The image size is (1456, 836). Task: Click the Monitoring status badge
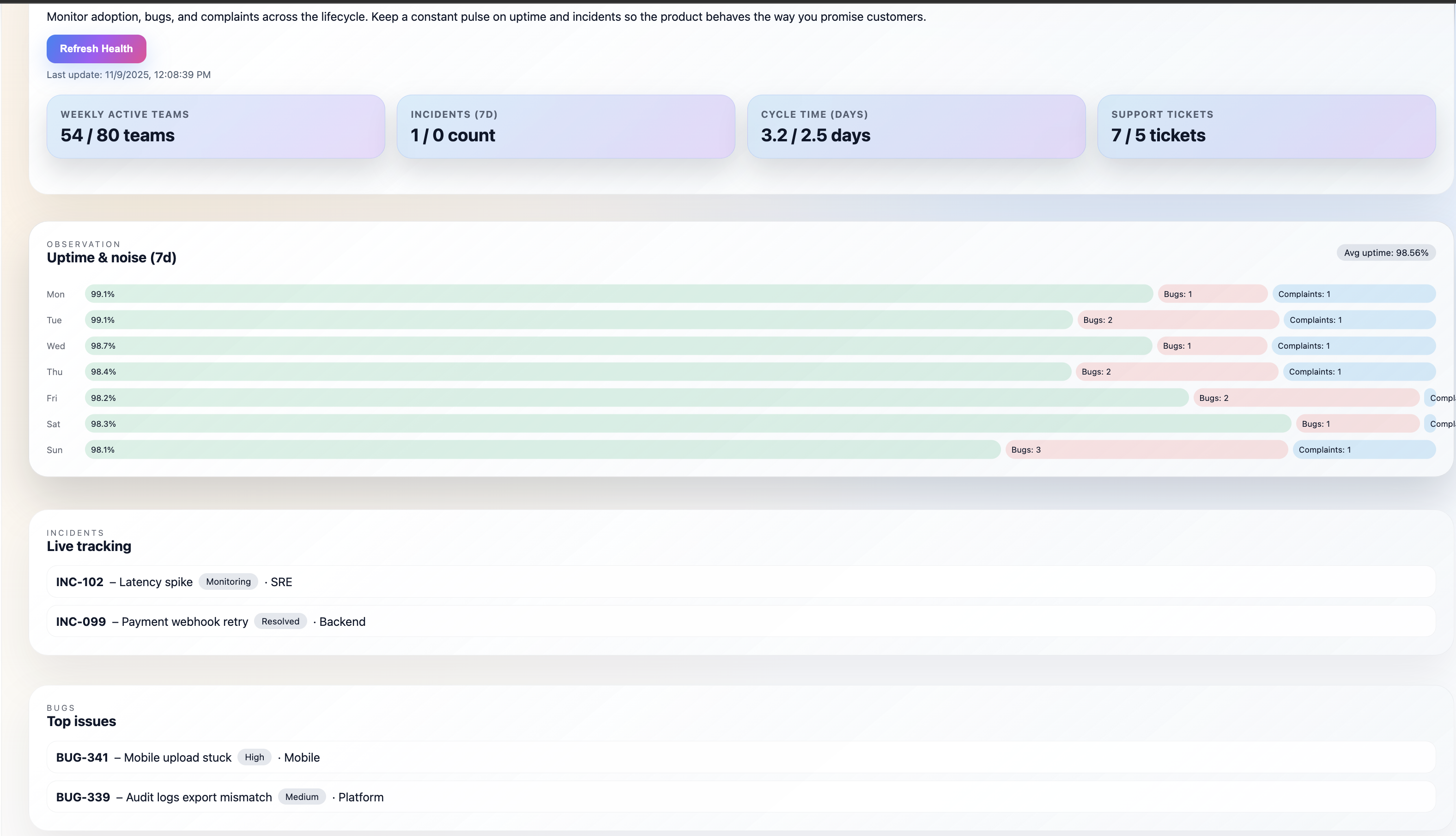click(x=228, y=582)
